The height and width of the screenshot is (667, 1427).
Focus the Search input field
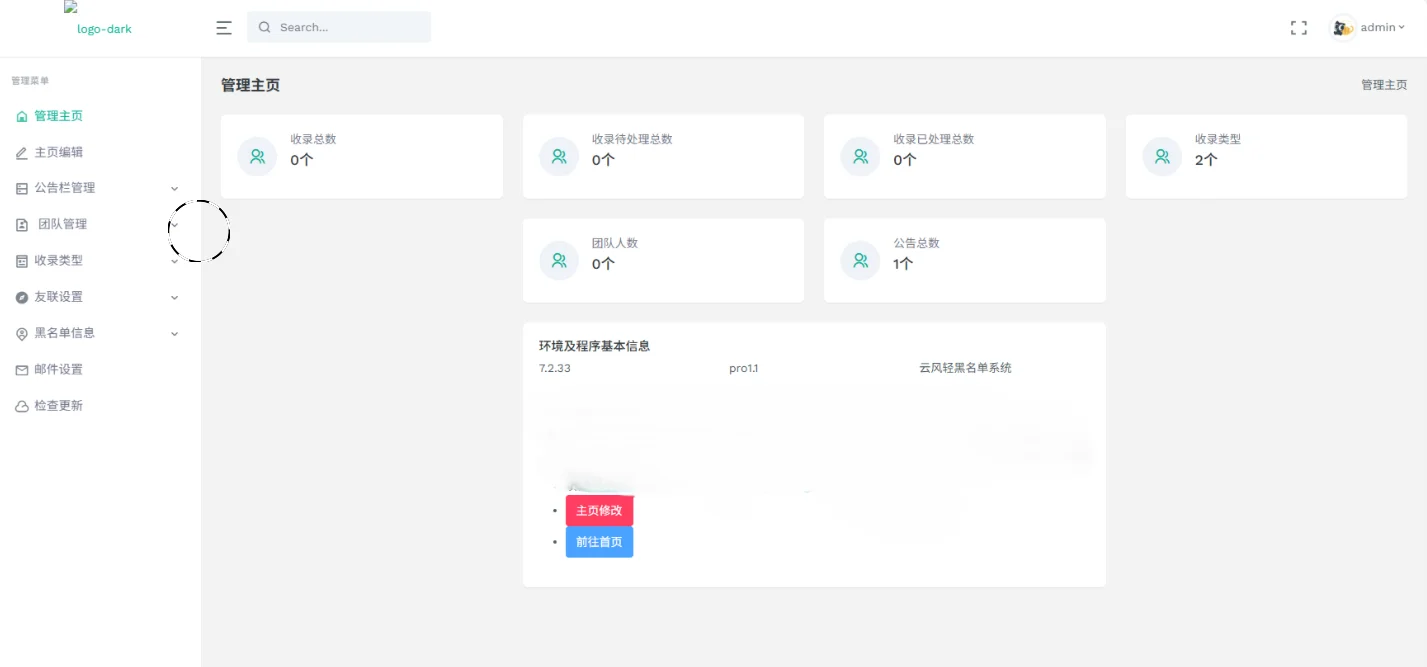click(339, 28)
